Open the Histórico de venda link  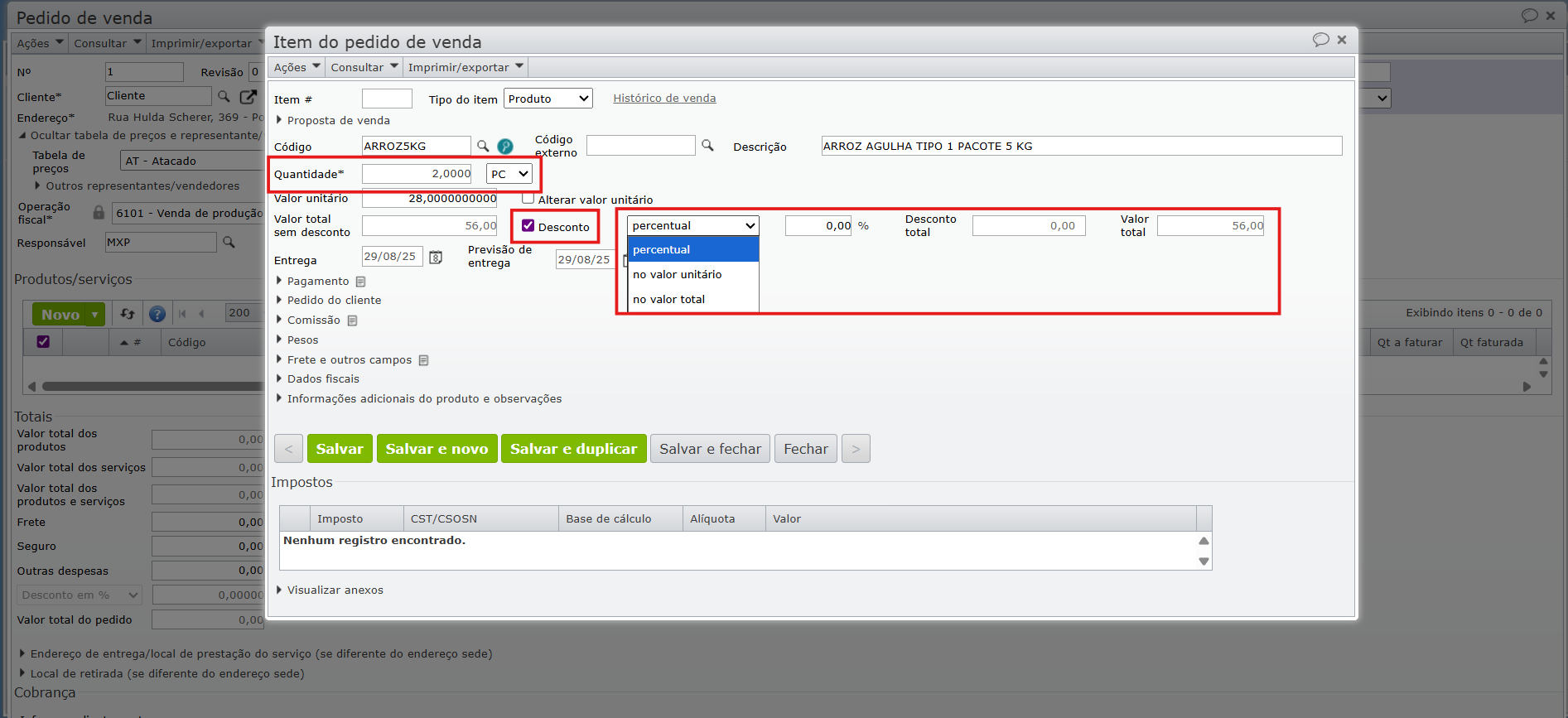[664, 98]
